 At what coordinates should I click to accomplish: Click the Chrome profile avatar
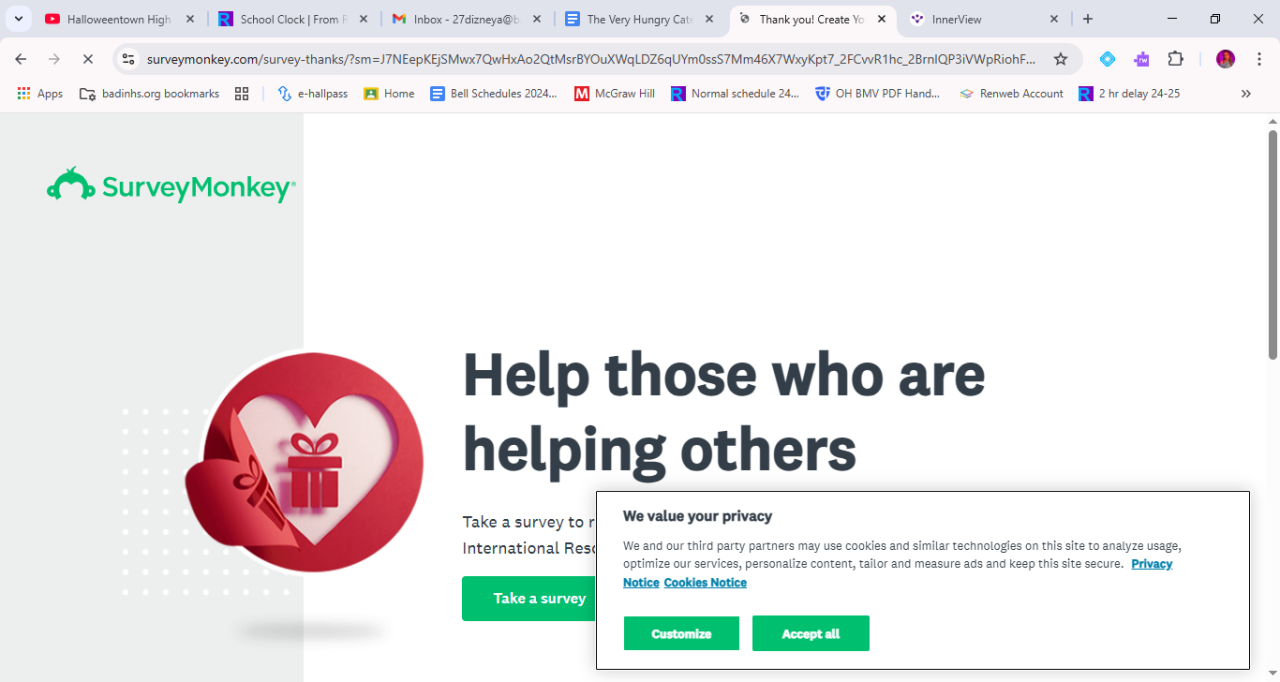click(x=1225, y=59)
